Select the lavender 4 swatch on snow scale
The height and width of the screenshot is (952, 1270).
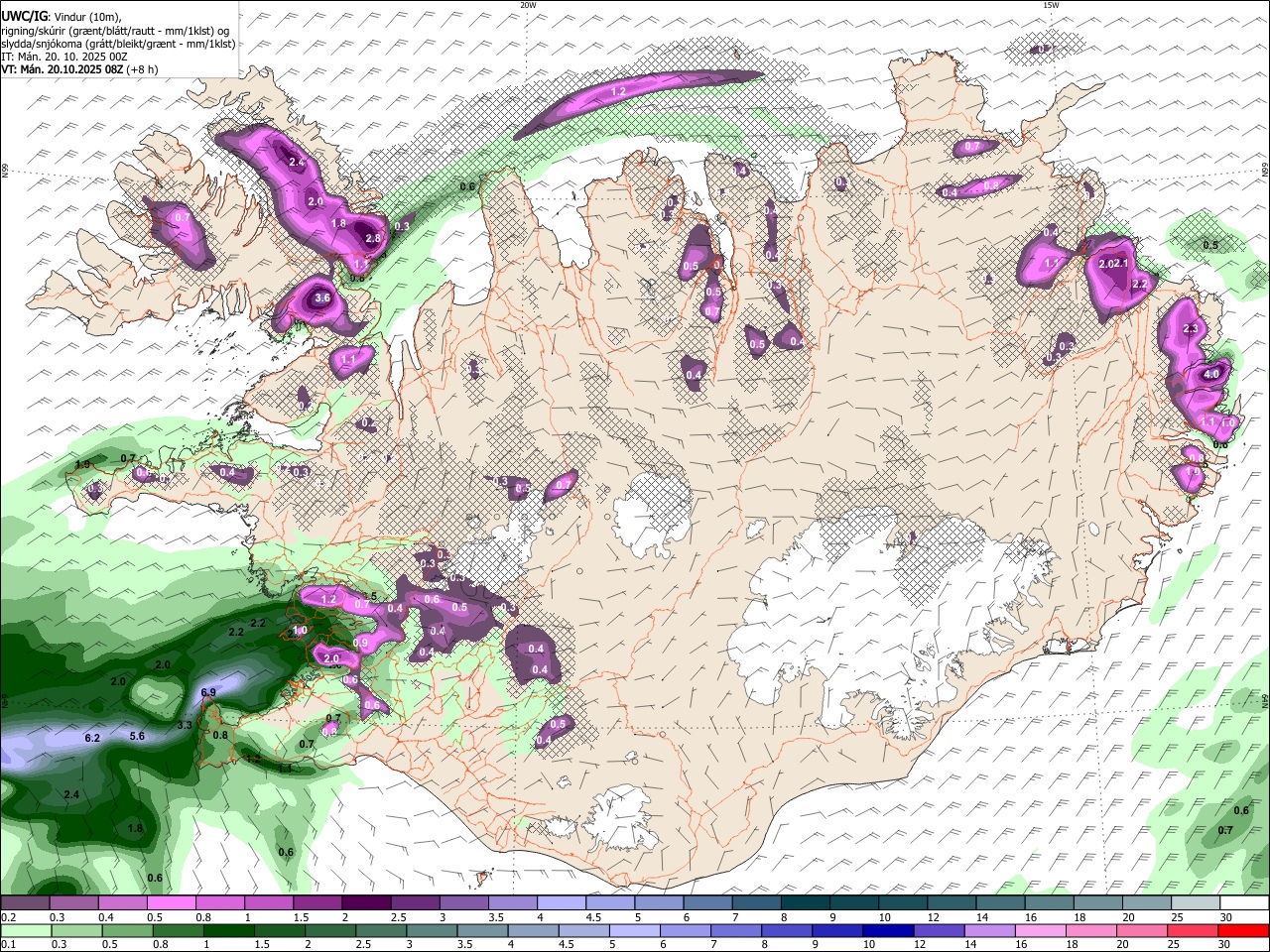coord(562,903)
